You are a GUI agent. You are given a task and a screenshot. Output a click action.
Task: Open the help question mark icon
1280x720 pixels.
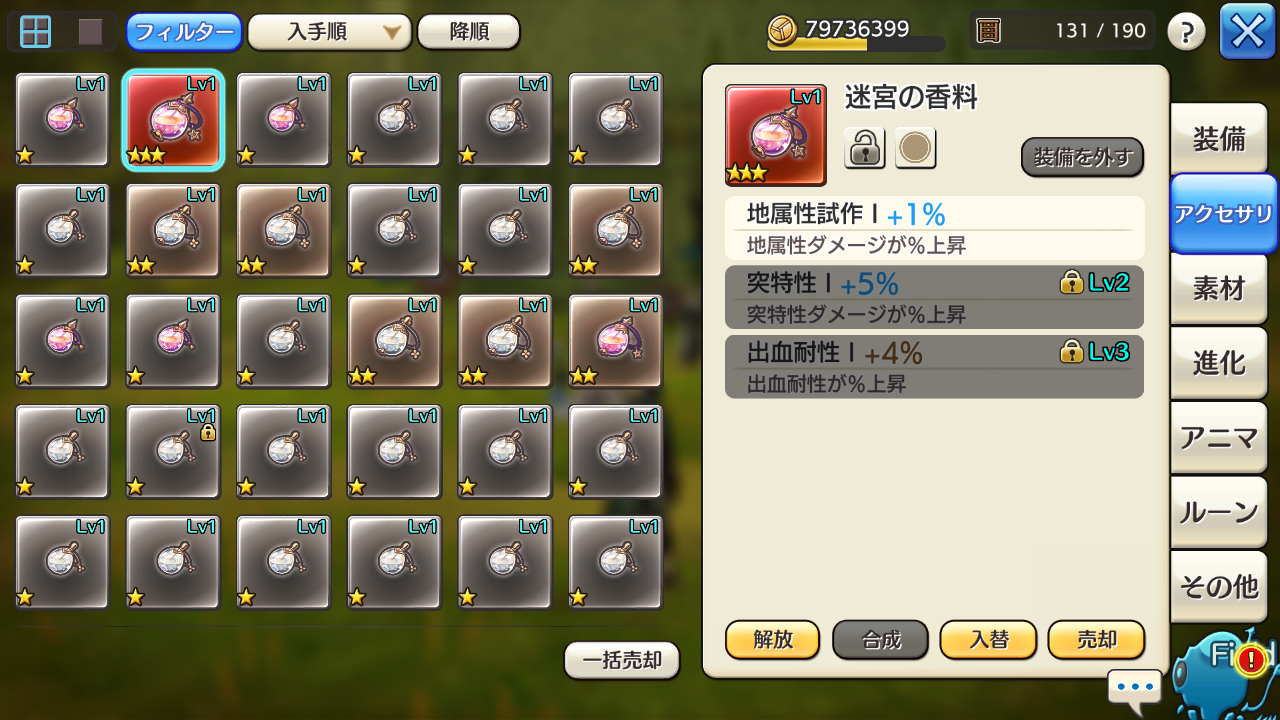[1186, 32]
